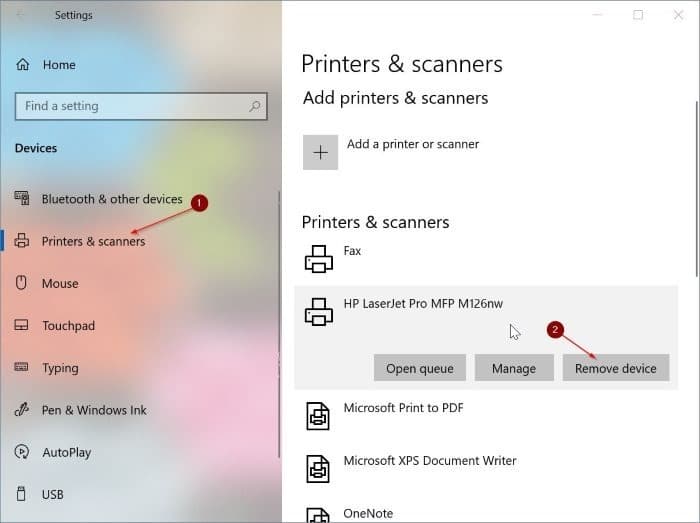Select Microsoft XPS Document Writer entry
700x523 pixels.
tap(486, 469)
